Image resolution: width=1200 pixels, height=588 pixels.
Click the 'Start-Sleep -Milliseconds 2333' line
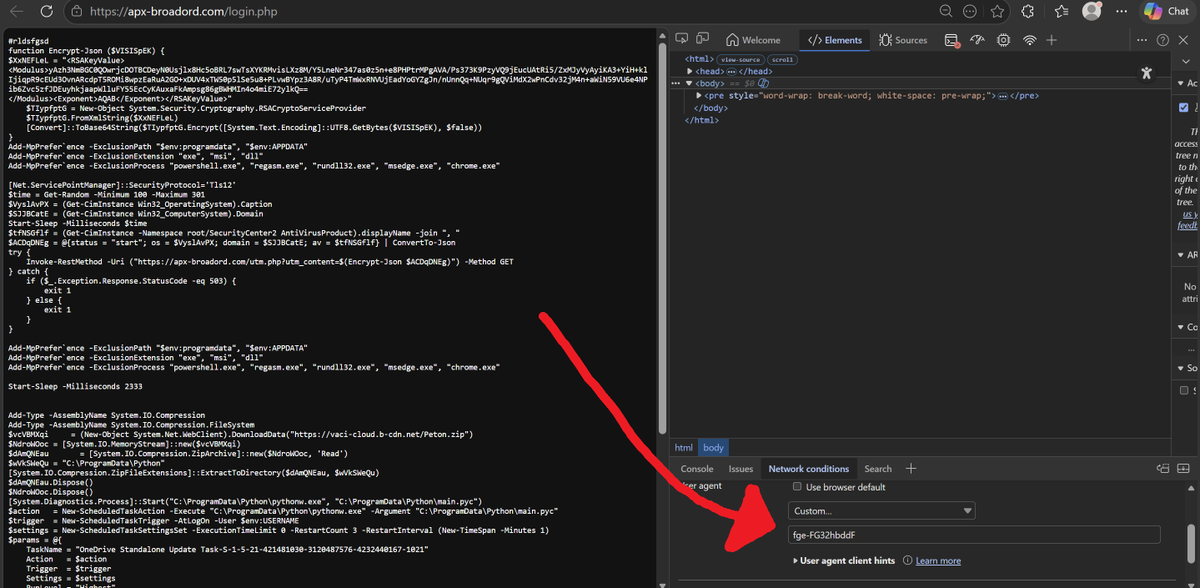(x=75, y=384)
